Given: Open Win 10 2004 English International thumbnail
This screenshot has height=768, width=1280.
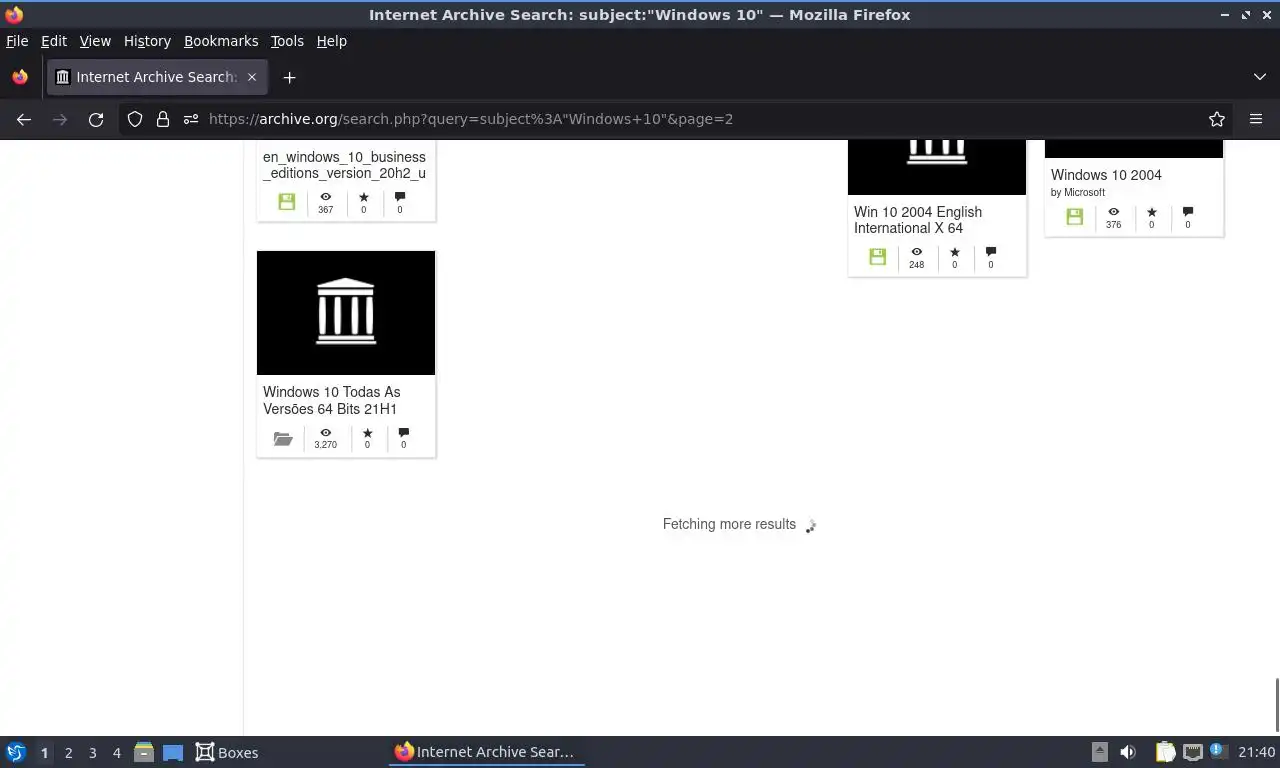Looking at the screenshot, I should pos(937,167).
